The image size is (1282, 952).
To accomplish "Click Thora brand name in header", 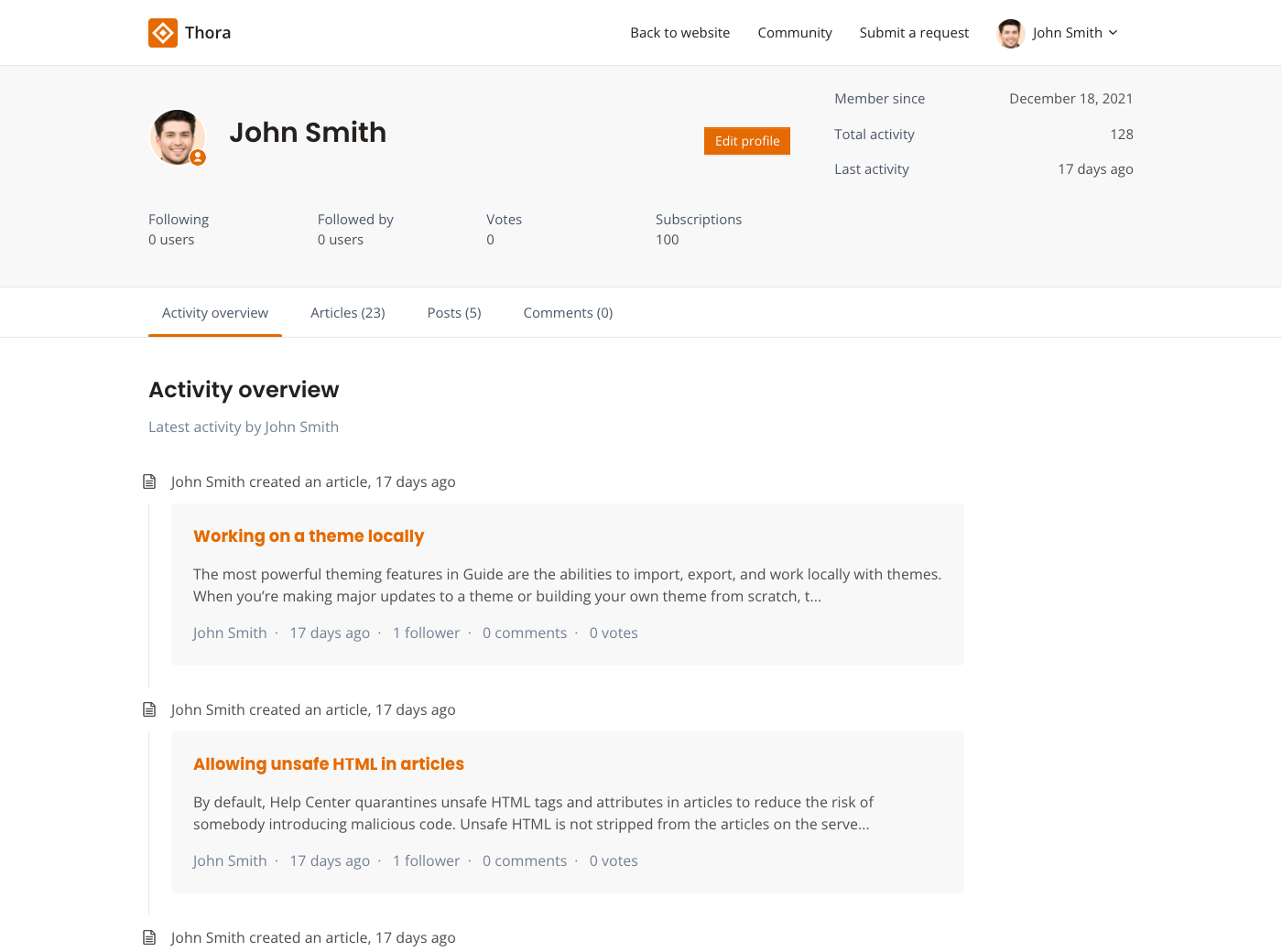I will pyautogui.click(x=208, y=33).
